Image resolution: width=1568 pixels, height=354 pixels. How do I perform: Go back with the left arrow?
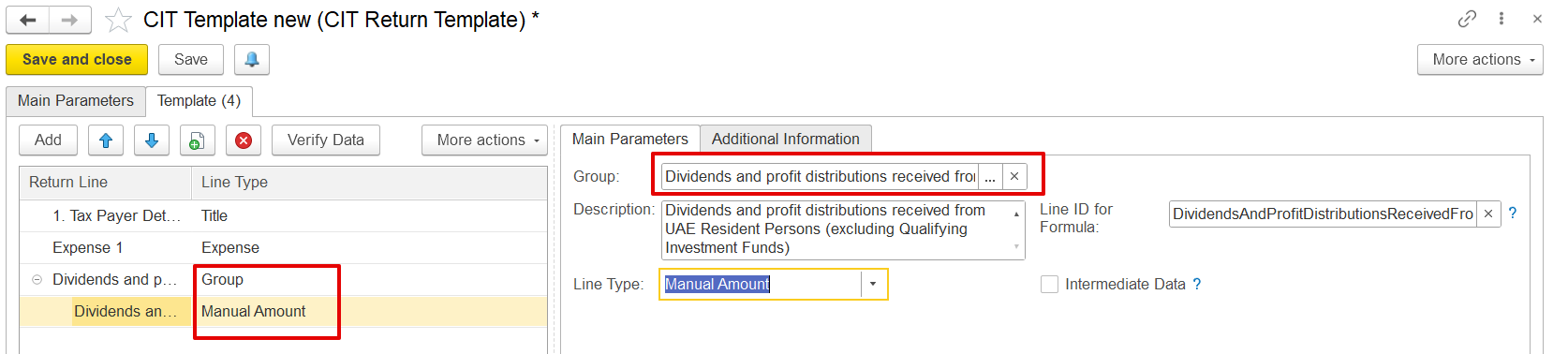point(28,20)
